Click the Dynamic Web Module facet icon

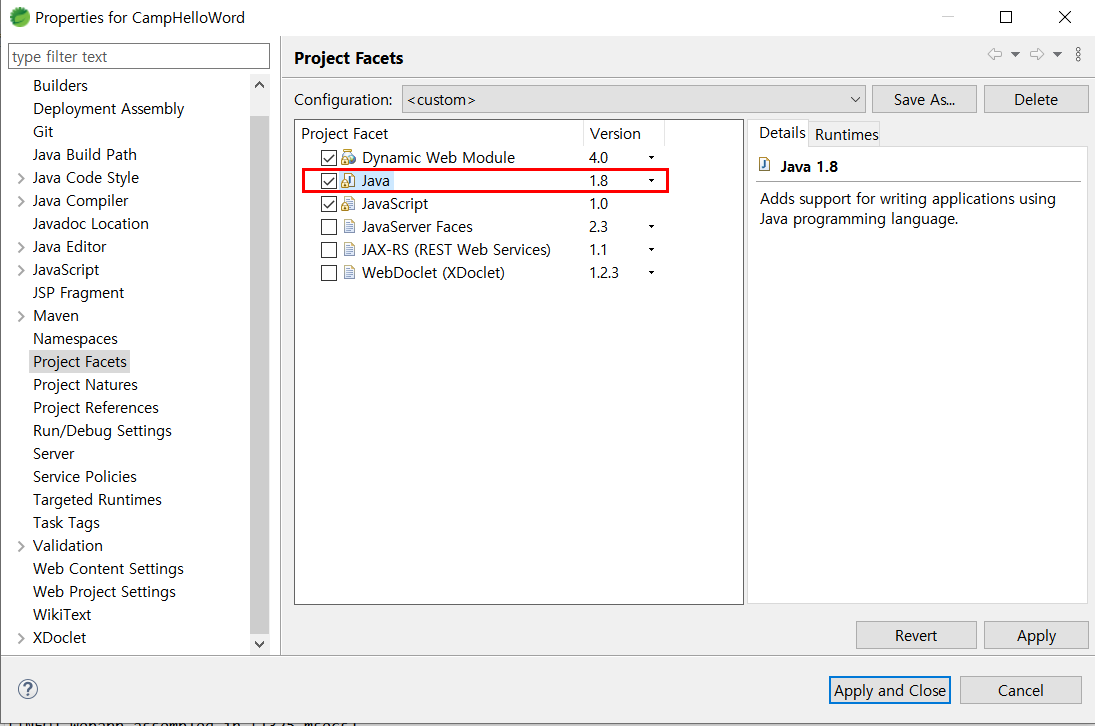[348, 158]
